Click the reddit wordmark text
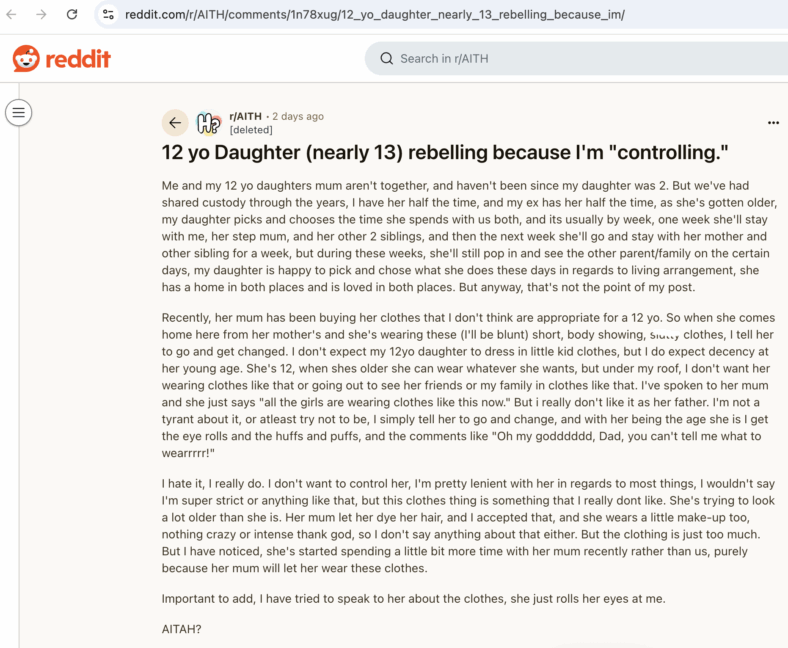This screenshot has height=648, width=788. point(78,59)
